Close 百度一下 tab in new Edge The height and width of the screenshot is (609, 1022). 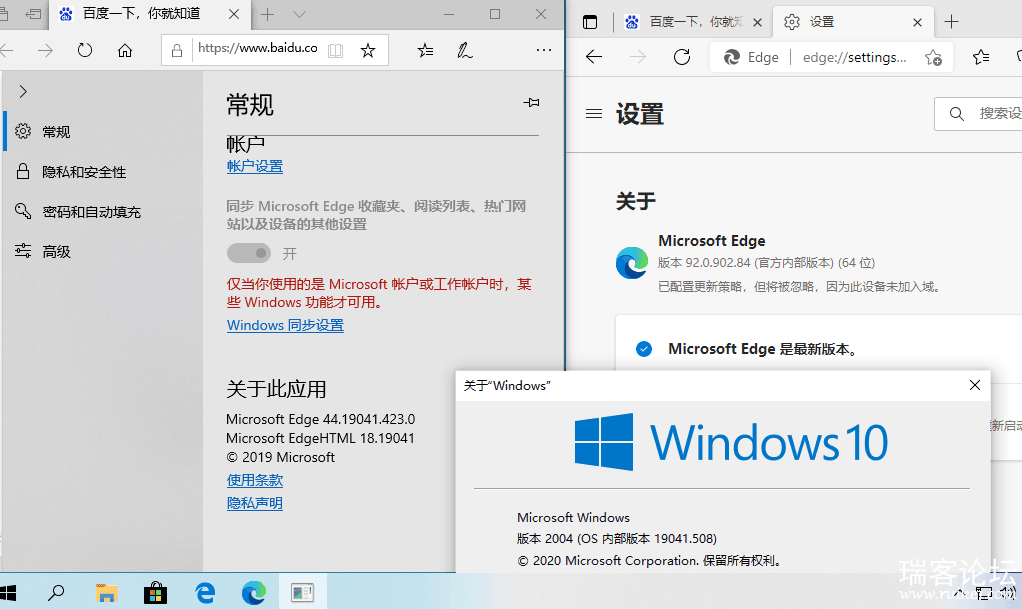point(757,22)
